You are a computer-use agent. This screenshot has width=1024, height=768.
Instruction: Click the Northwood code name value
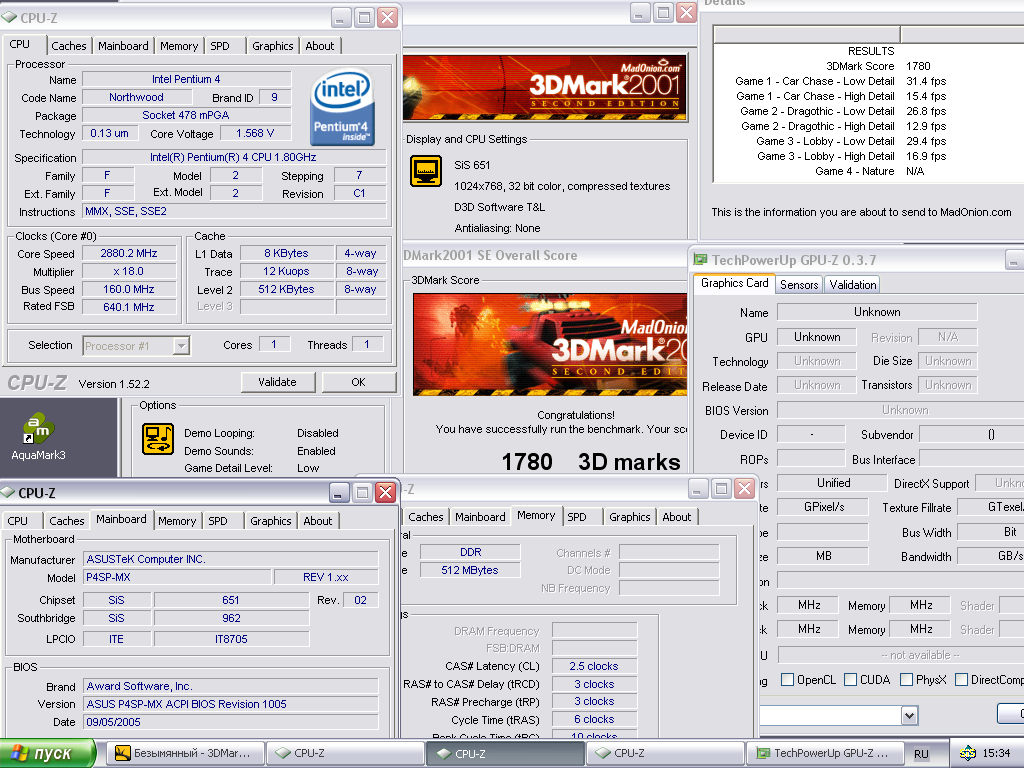(136, 97)
